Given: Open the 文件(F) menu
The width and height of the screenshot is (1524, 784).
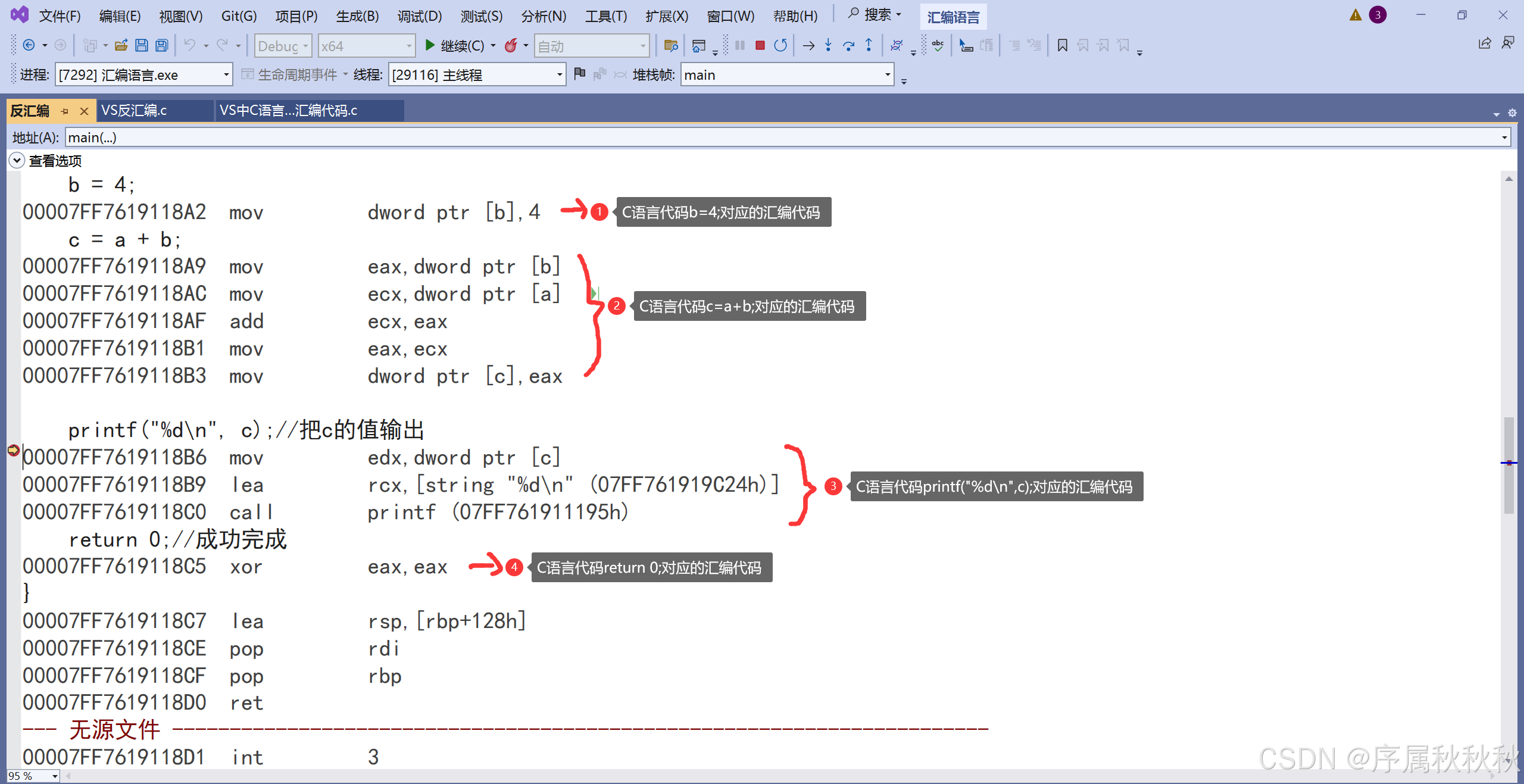Looking at the screenshot, I should pyautogui.click(x=60, y=16).
